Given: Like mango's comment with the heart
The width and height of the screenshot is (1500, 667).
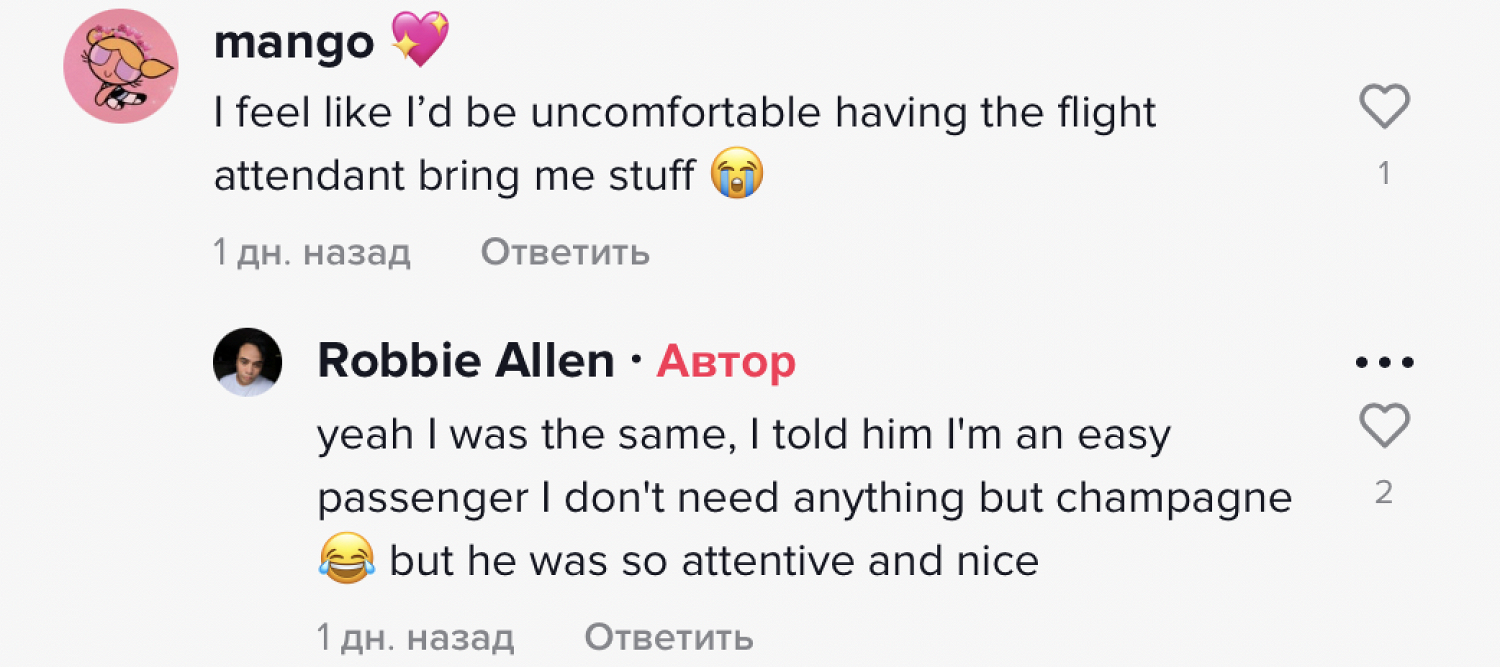Looking at the screenshot, I should [1385, 106].
